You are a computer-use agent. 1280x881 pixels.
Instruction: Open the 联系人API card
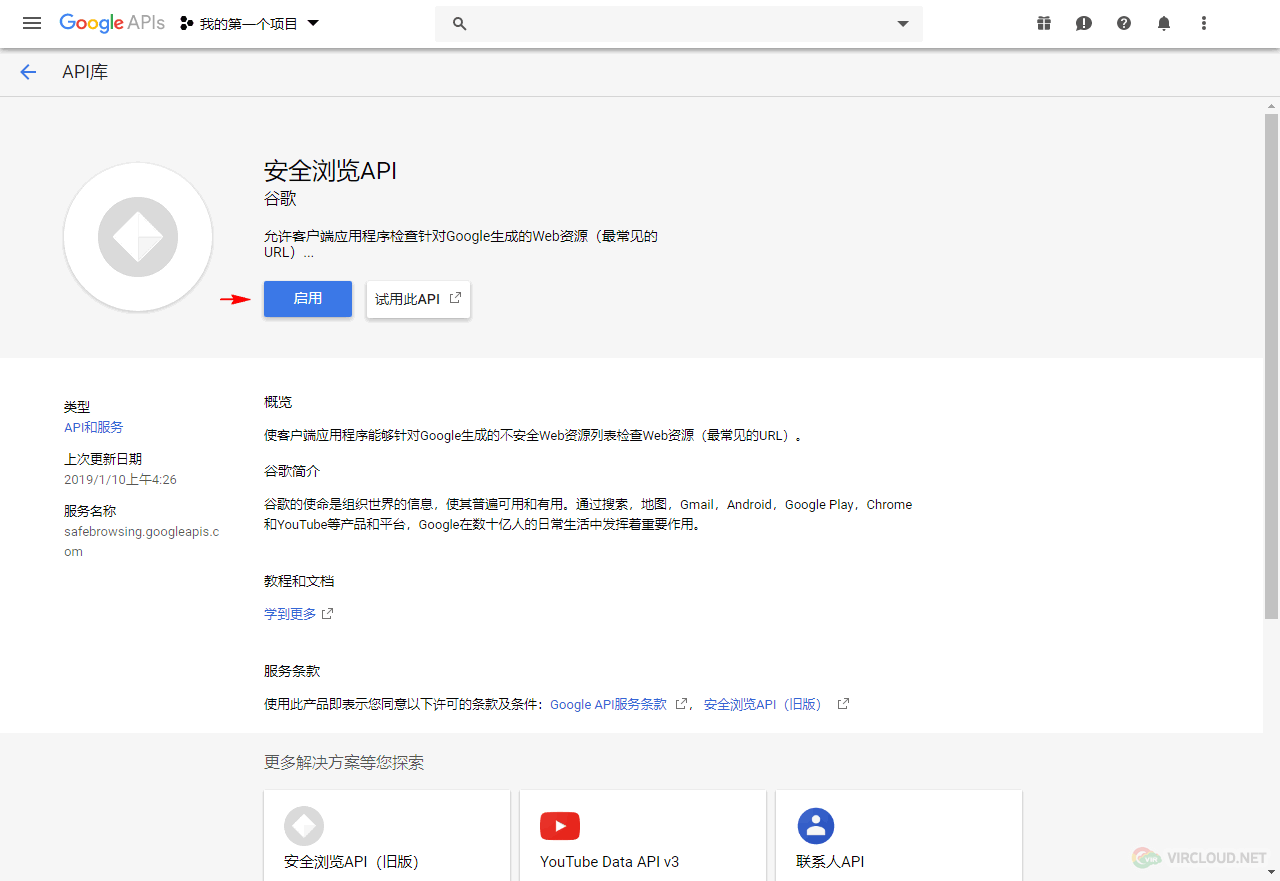(x=899, y=836)
